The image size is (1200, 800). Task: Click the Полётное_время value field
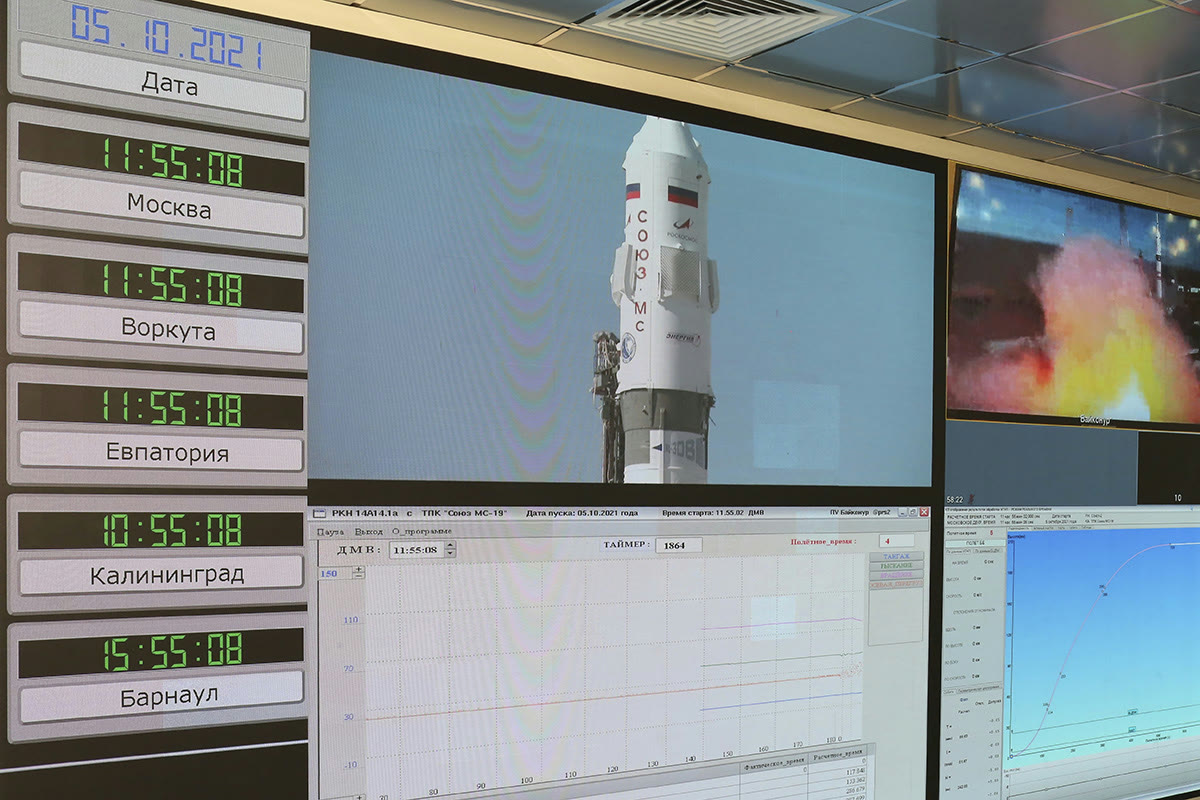click(x=897, y=540)
